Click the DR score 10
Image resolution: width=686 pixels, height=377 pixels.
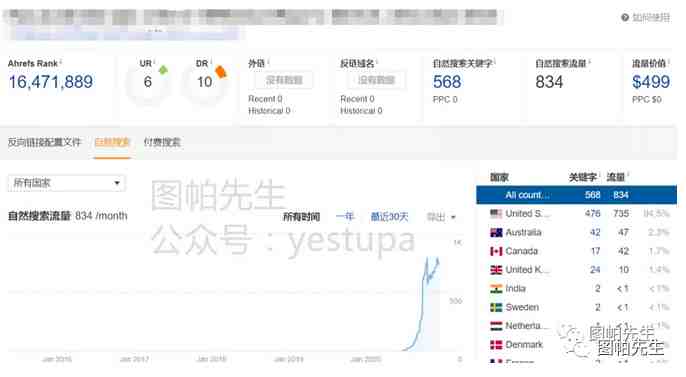204,82
